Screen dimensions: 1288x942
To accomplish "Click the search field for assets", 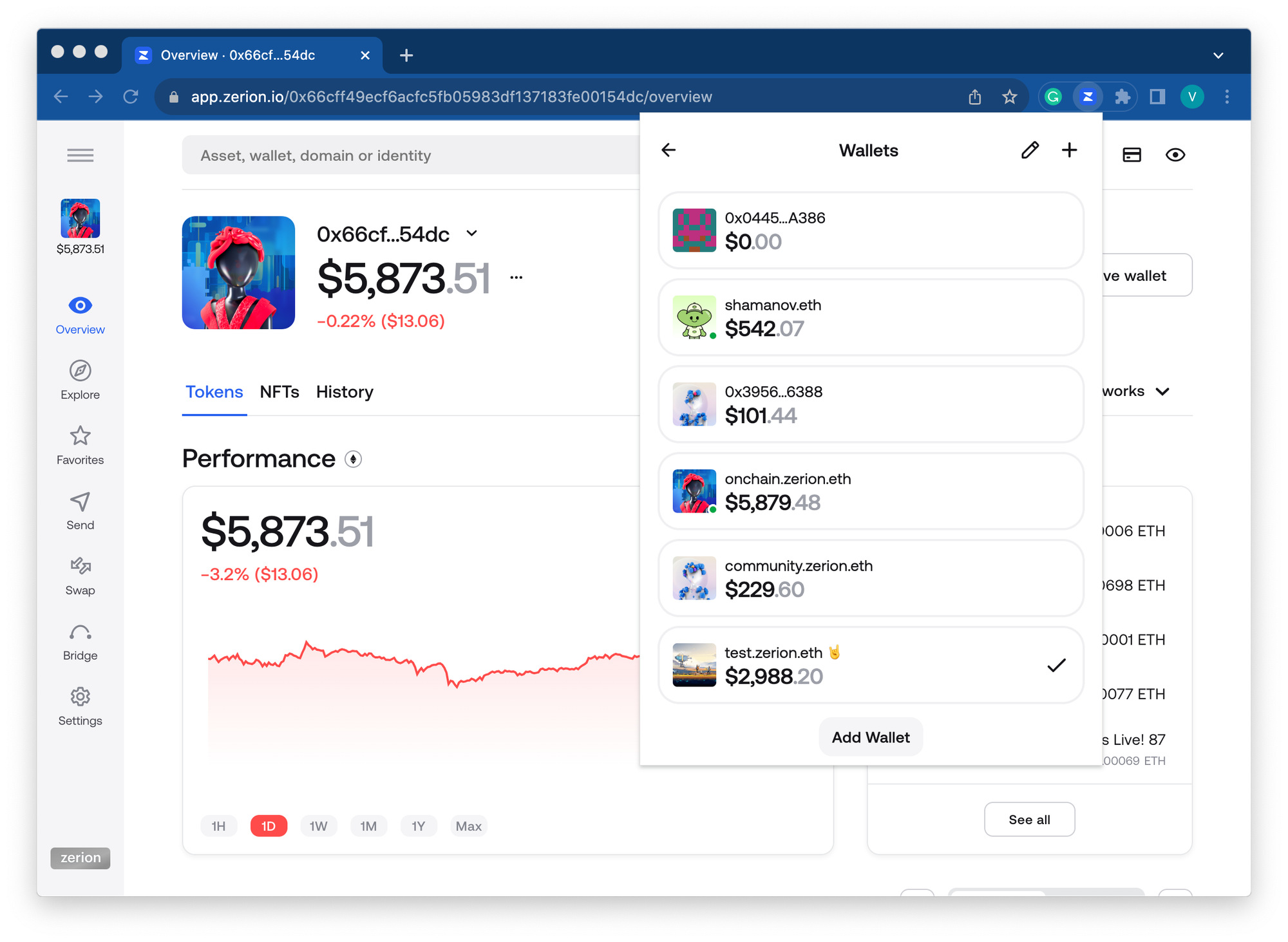I will coord(411,155).
